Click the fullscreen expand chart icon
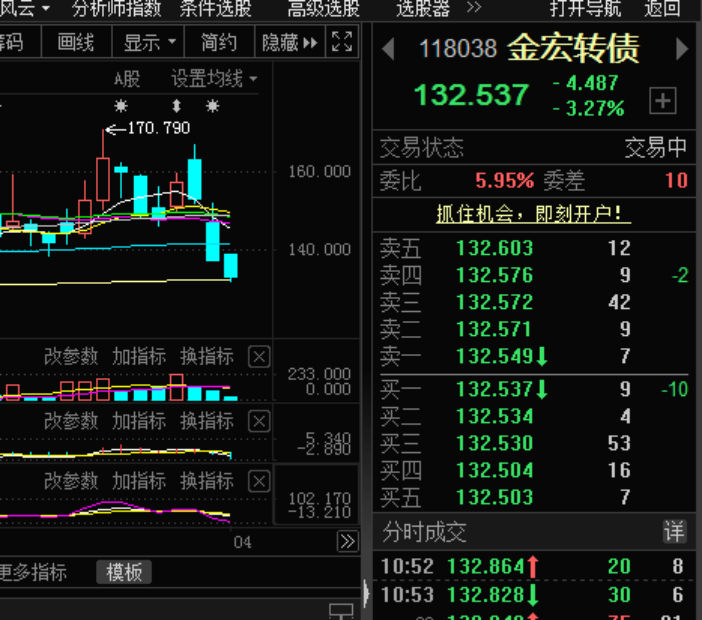 click(x=342, y=43)
